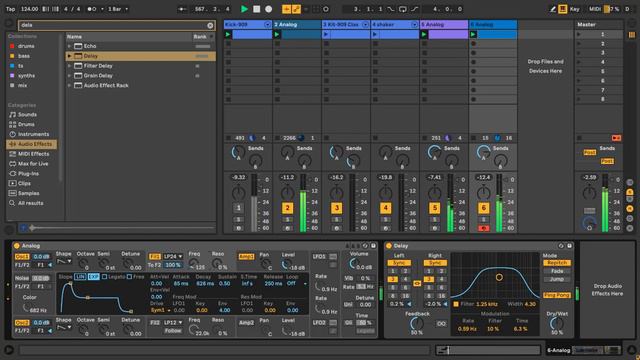Expand the Audio Effect Rack folder

(69, 85)
